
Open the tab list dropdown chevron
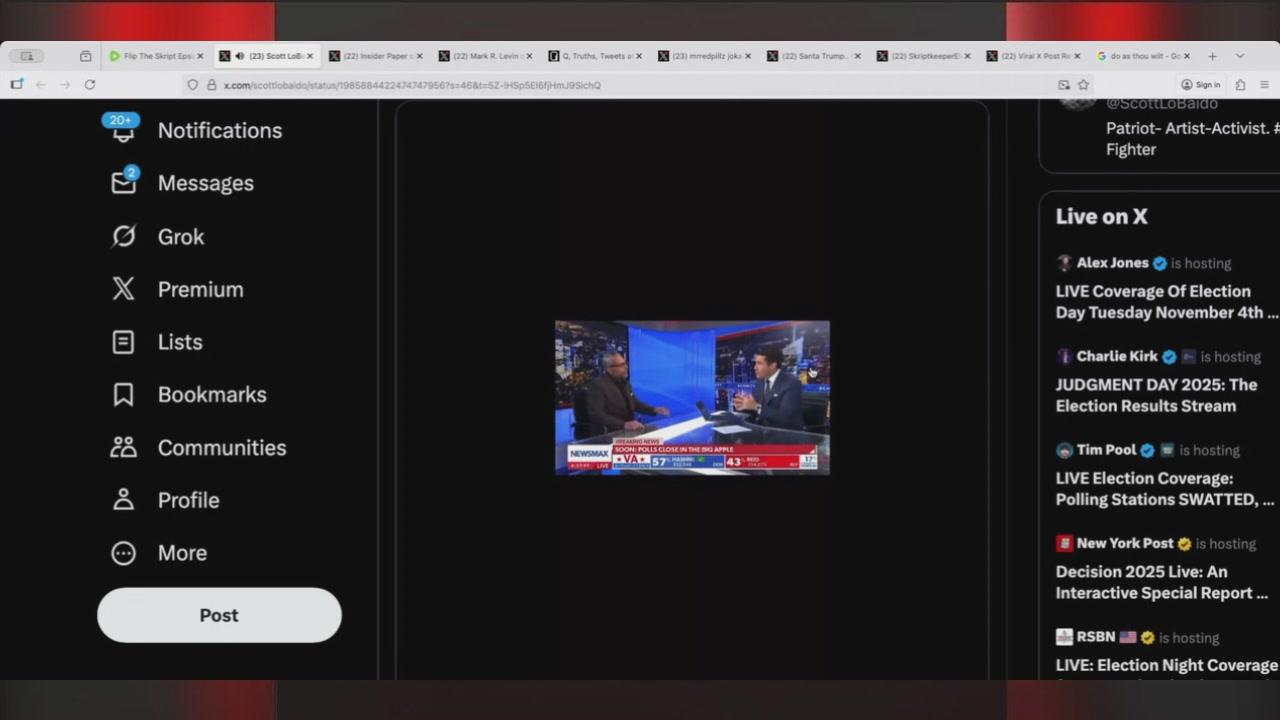coord(1241,56)
